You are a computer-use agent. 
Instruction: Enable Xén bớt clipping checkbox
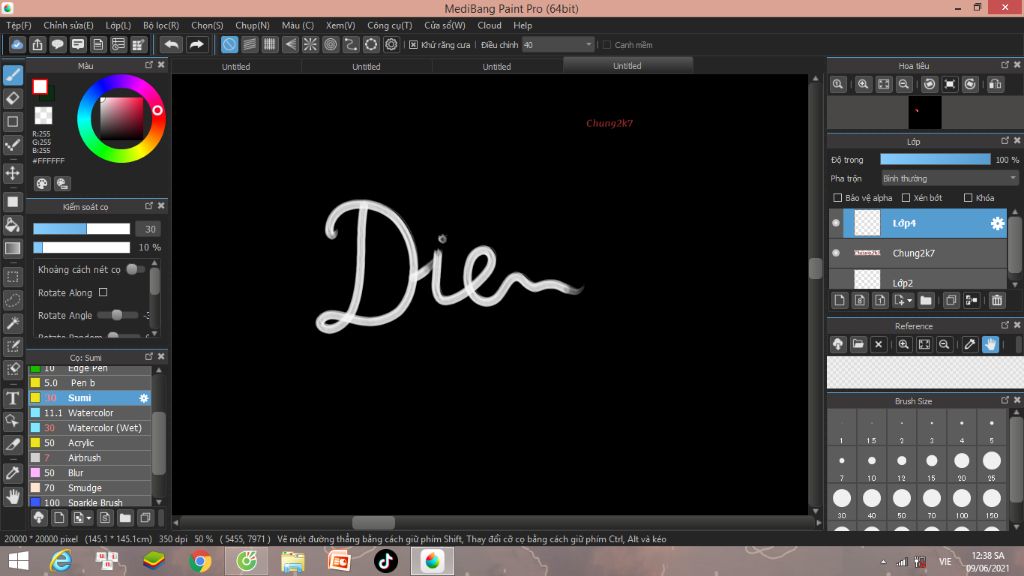pos(906,197)
